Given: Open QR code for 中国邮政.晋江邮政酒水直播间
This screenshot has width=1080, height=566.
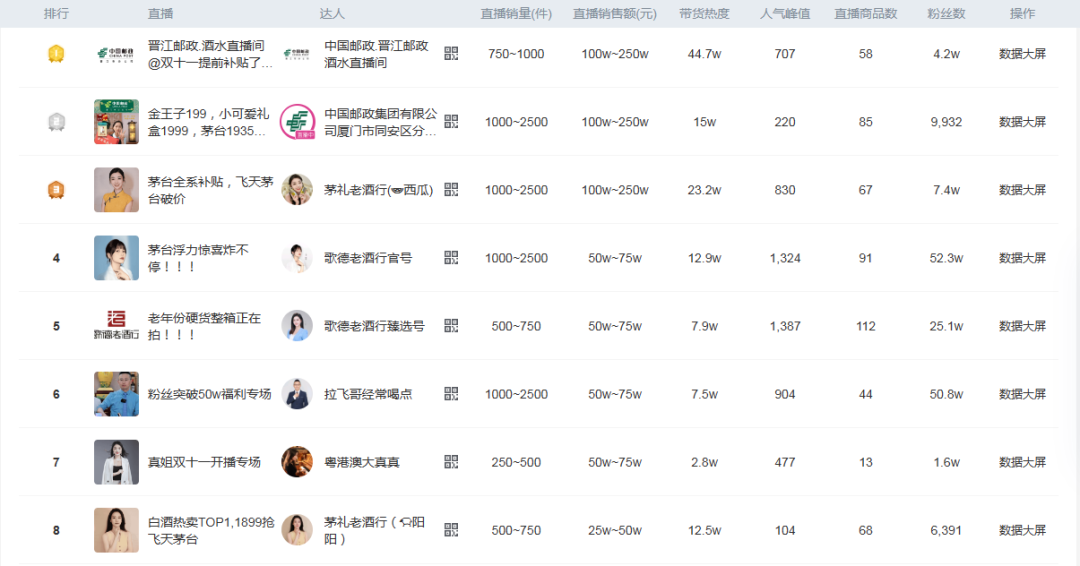Looking at the screenshot, I should pos(451,54).
